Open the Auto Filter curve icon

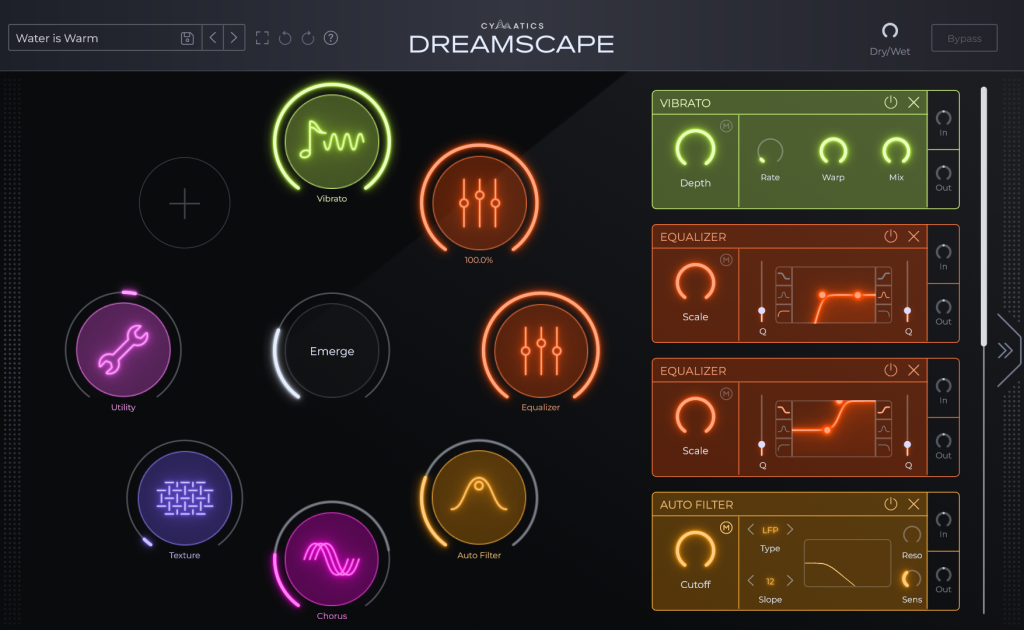pyautogui.click(x=479, y=497)
